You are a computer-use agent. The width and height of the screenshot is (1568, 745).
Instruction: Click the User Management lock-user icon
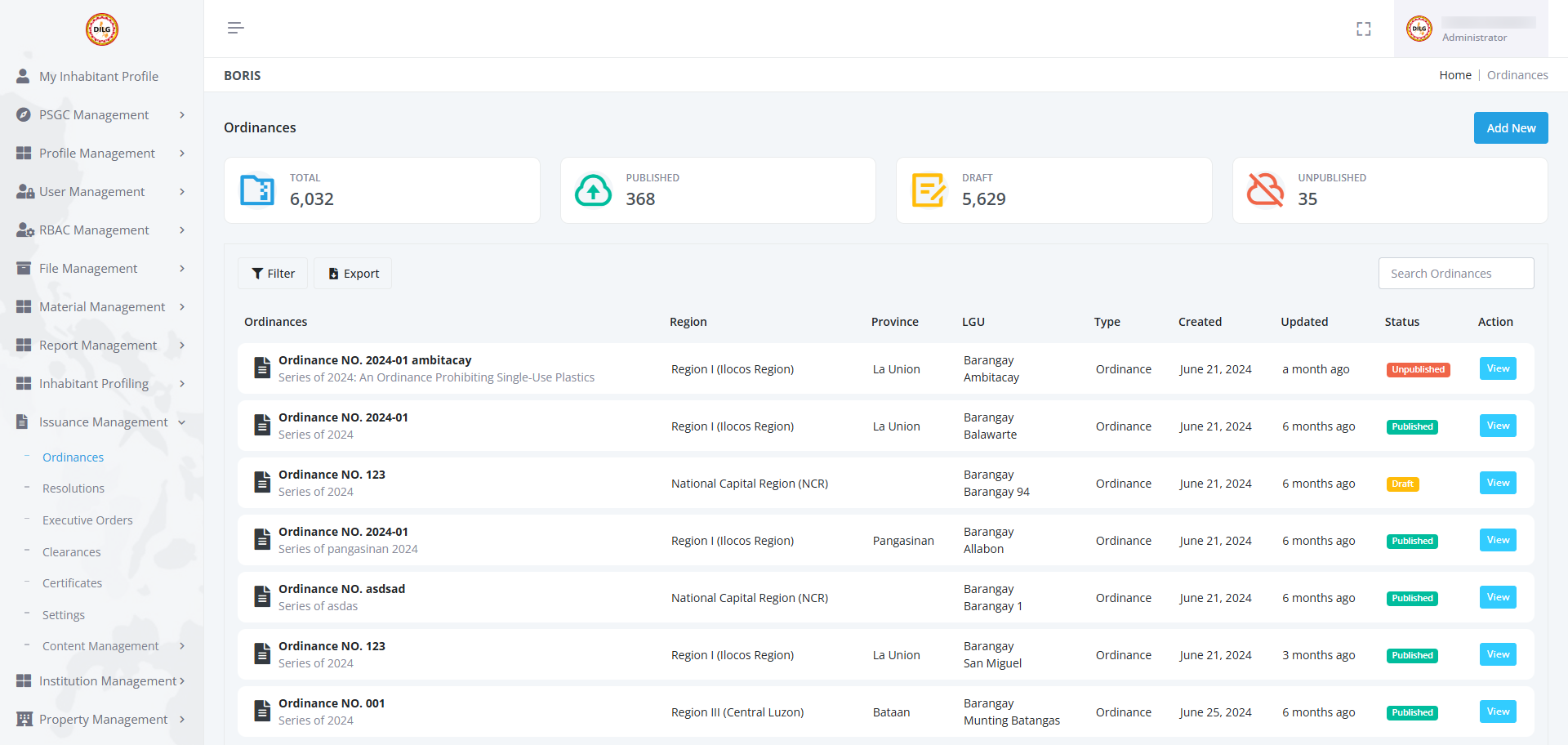pos(24,191)
